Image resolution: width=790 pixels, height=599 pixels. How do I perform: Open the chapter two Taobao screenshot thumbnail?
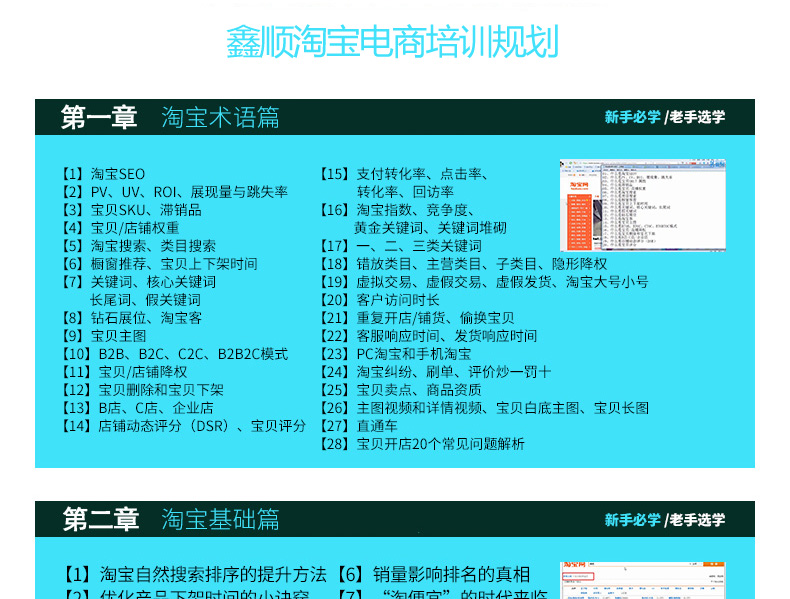[642, 580]
